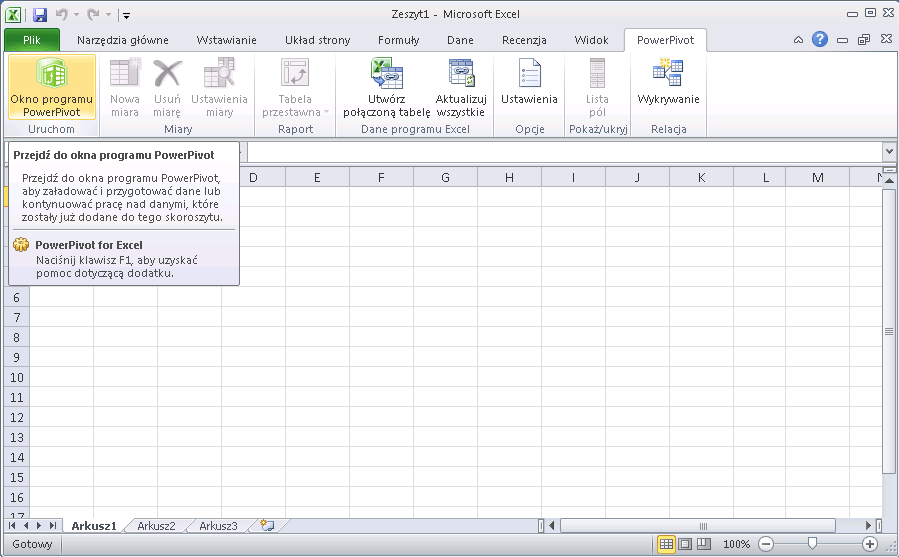Screen dimensions: 899x557
Task: Select row 12 header
Action: 17,418
